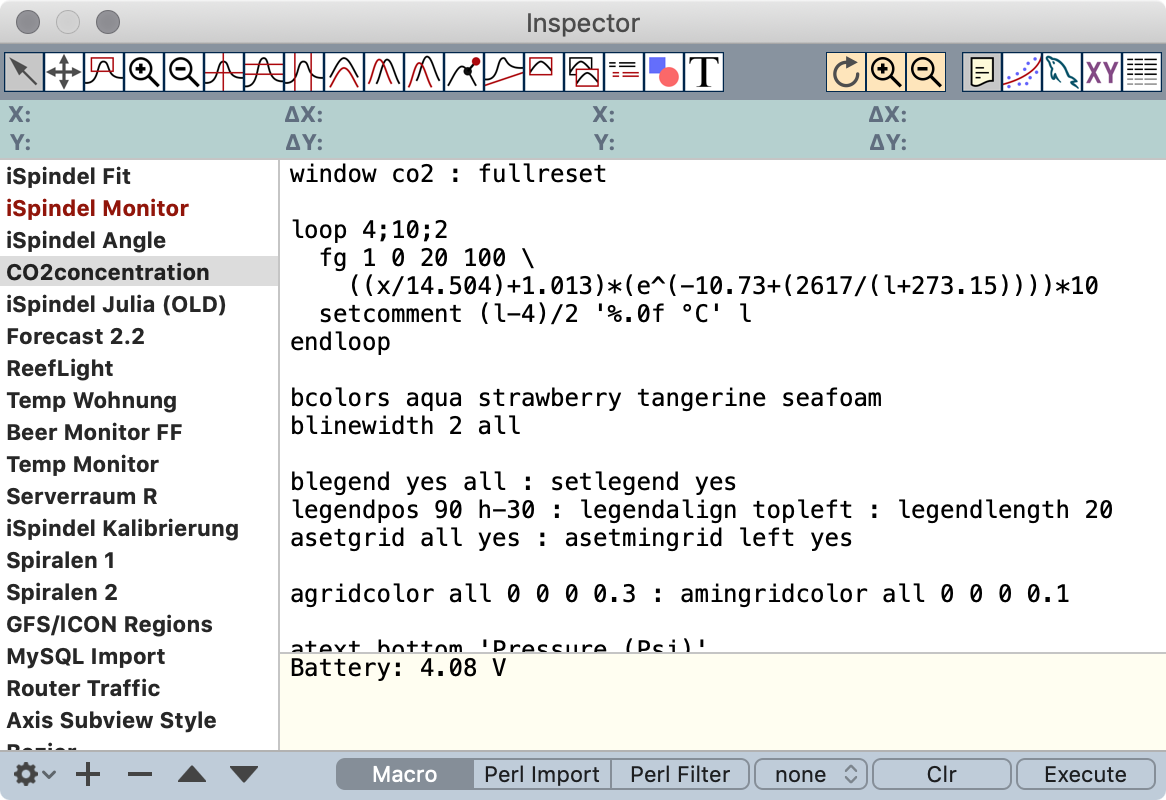Select the four-way move tool
This screenshot has width=1166, height=800.
[x=64, y=72]
